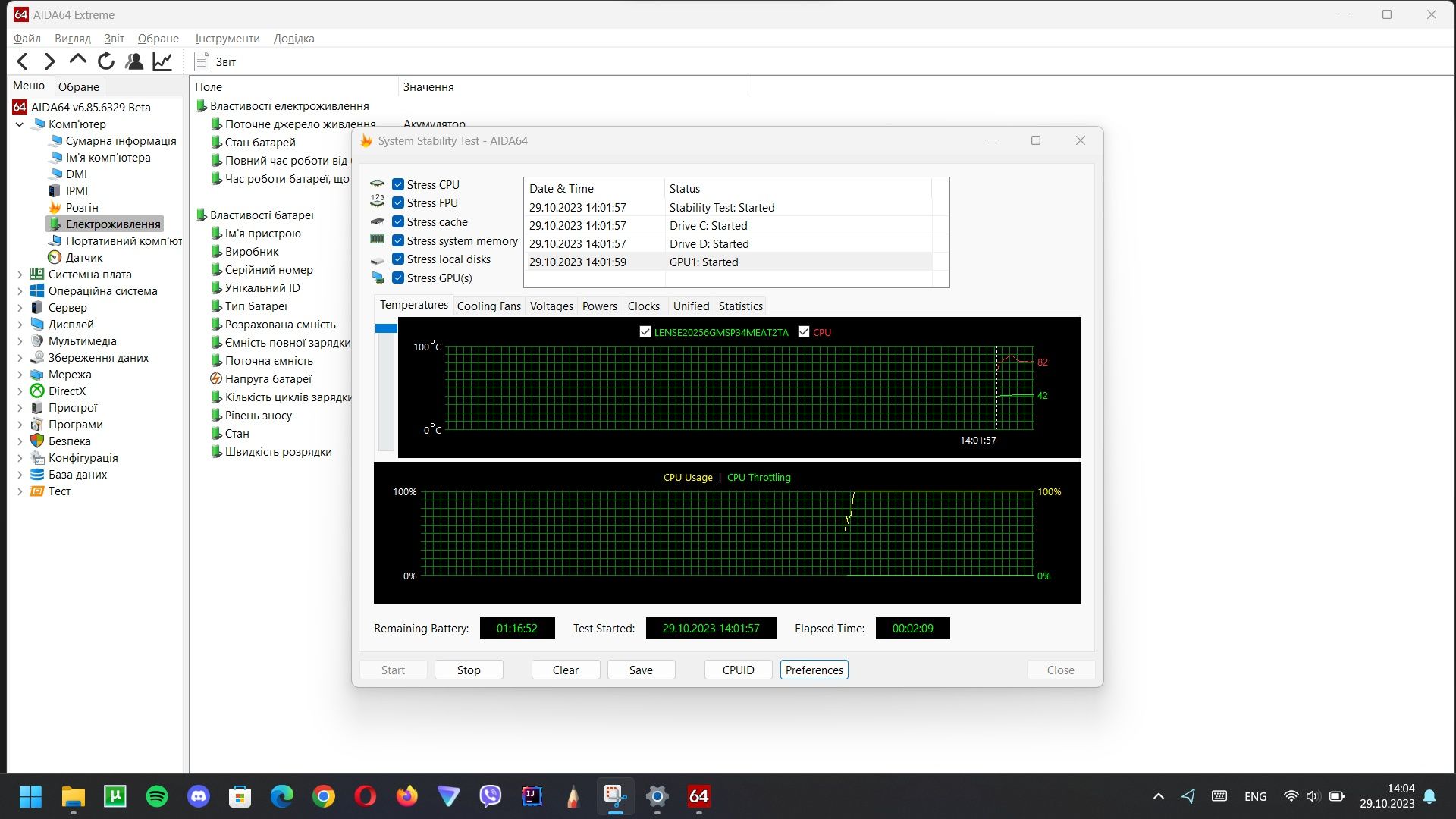
Task: Open the Інструменти menu
Action: pyautogui.click(x=227, y=39)
